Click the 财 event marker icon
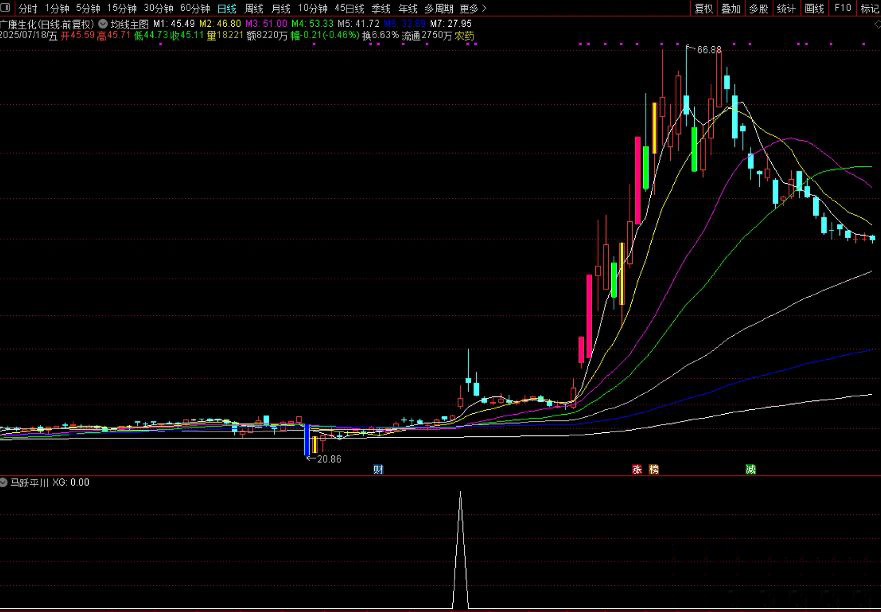 click(x=378, y=469)
